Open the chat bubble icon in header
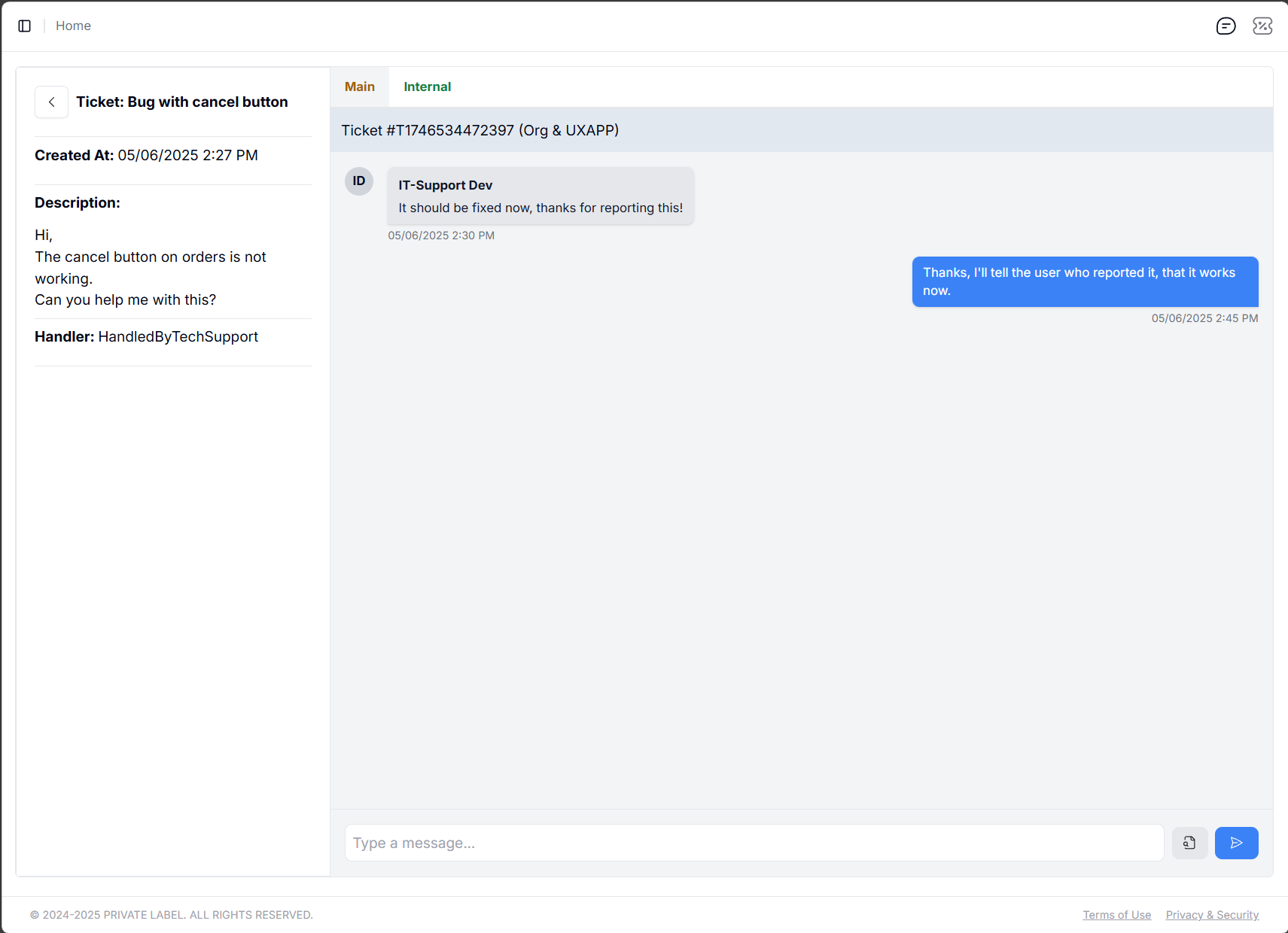The height and width of the screenshot is (933, 1288). (1226, 26)
